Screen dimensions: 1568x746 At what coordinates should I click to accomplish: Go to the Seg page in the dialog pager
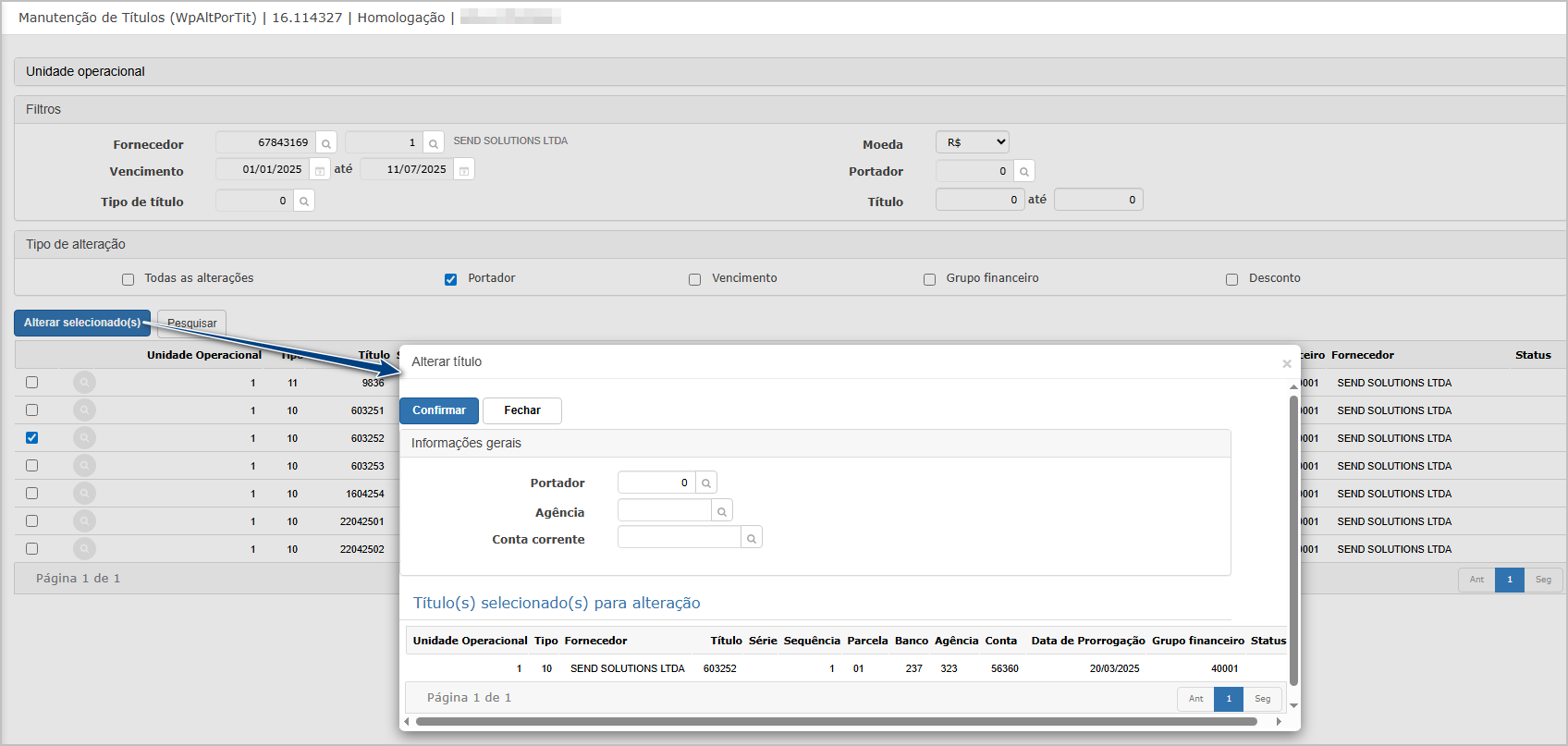point(1263,699)
